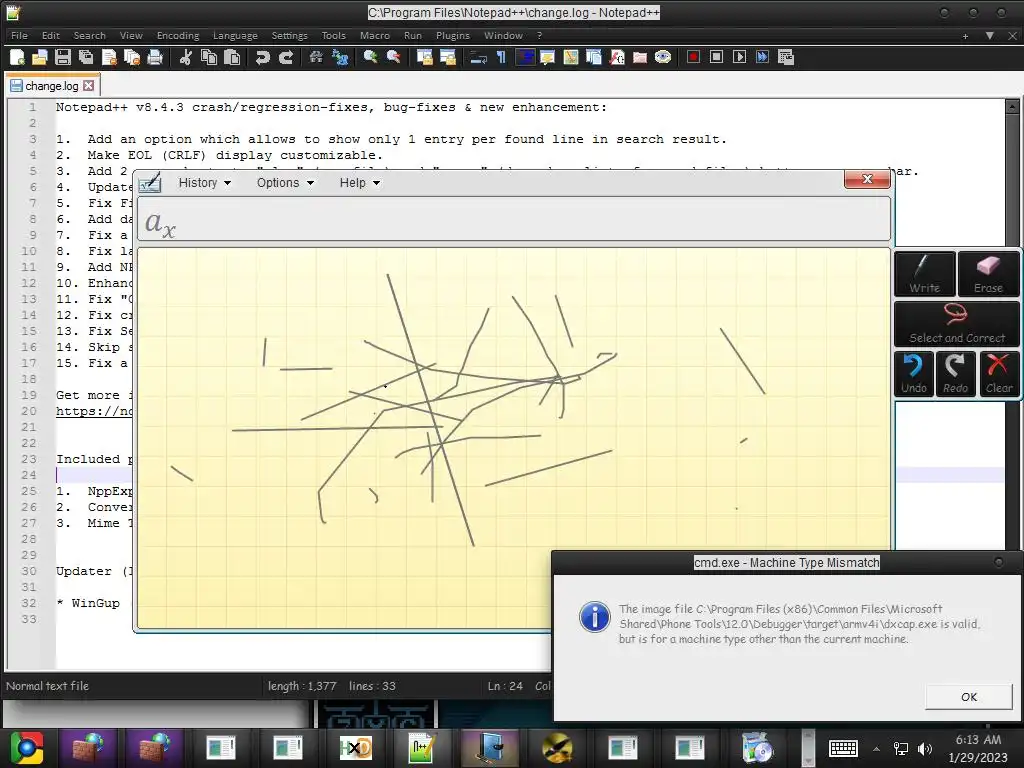Click Undo in Math Input Panel
Image resolution: width=1024 pixels, height=768 pixels.
pyautogui.click(x=914, y=374)
